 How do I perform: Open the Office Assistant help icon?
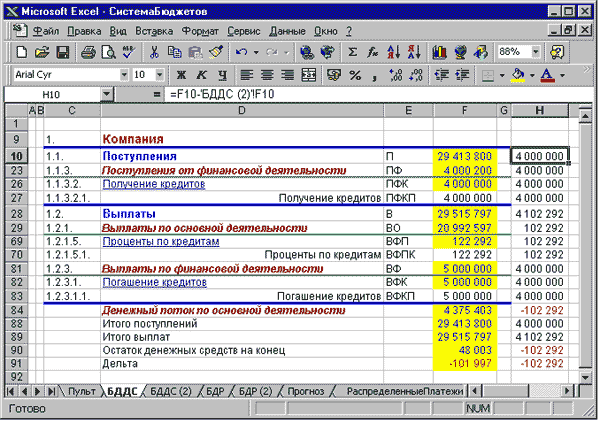point(557,52)
